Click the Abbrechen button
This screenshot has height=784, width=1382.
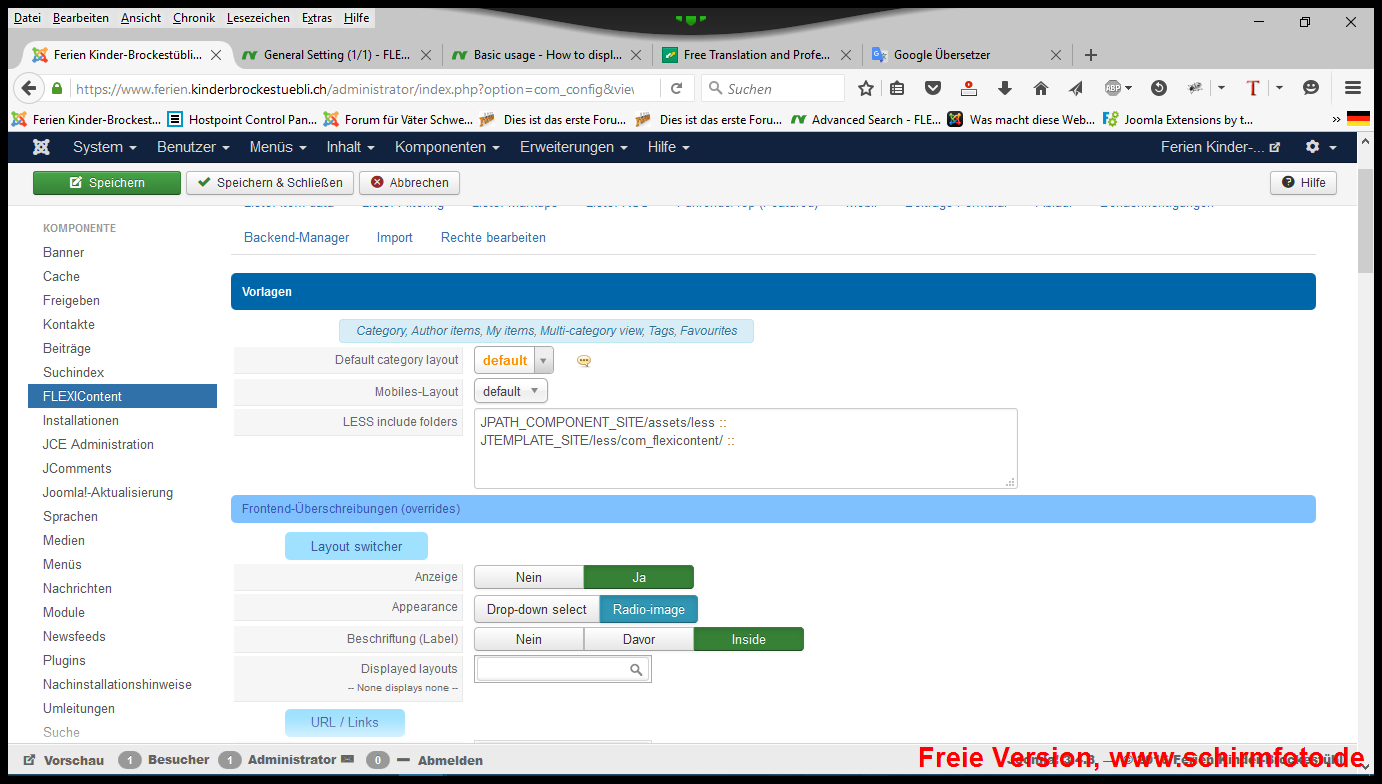(x=409, y=183)
